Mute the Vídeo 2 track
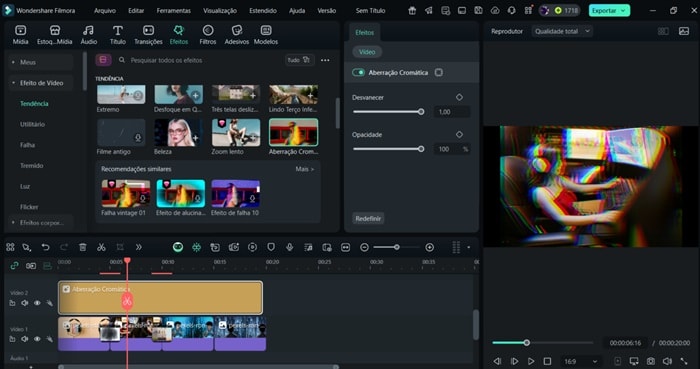 coord(25,303)
